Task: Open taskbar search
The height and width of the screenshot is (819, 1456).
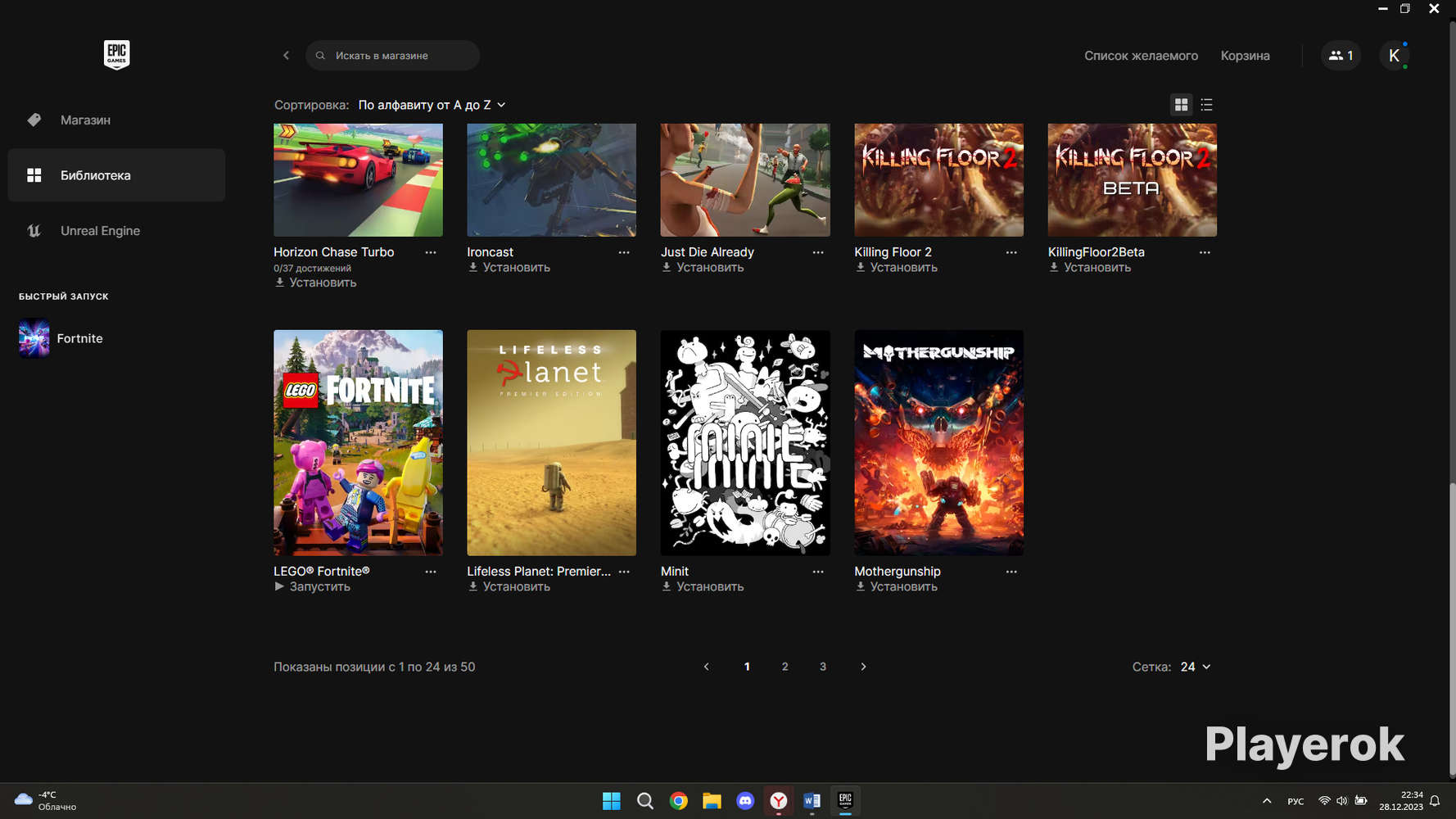Action: click(645, 801)
